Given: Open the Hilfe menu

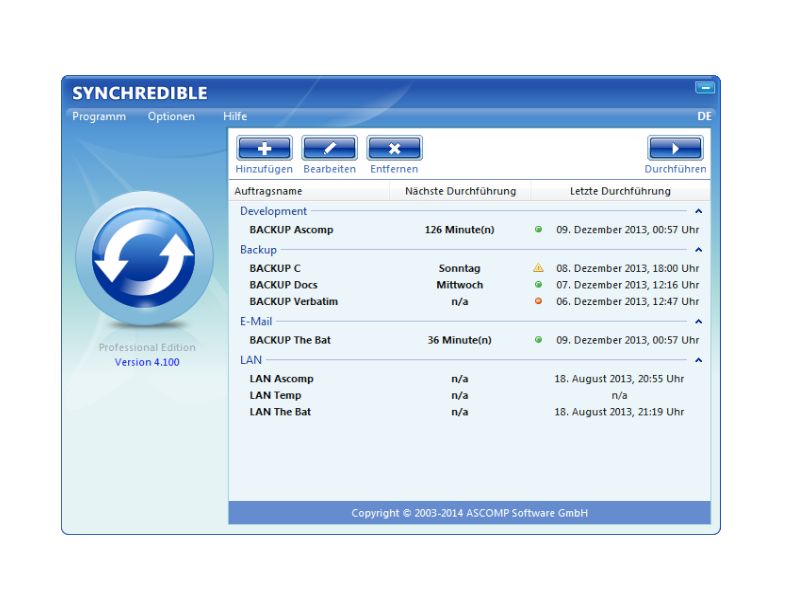Looking at the screenshot, I should (235, 116).
